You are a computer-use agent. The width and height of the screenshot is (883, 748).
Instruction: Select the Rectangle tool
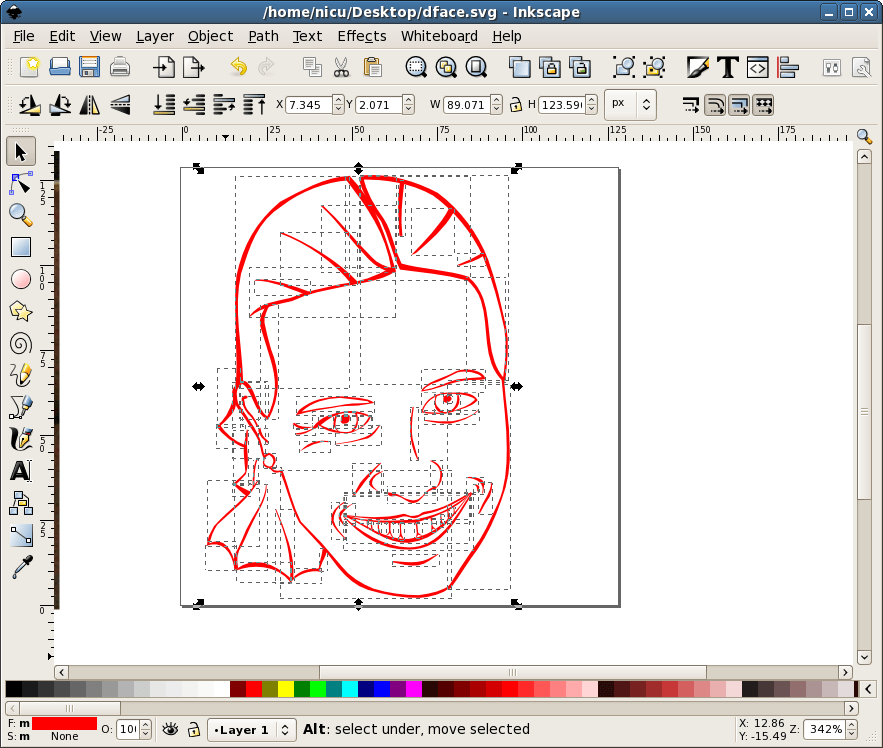click(20, 247)
